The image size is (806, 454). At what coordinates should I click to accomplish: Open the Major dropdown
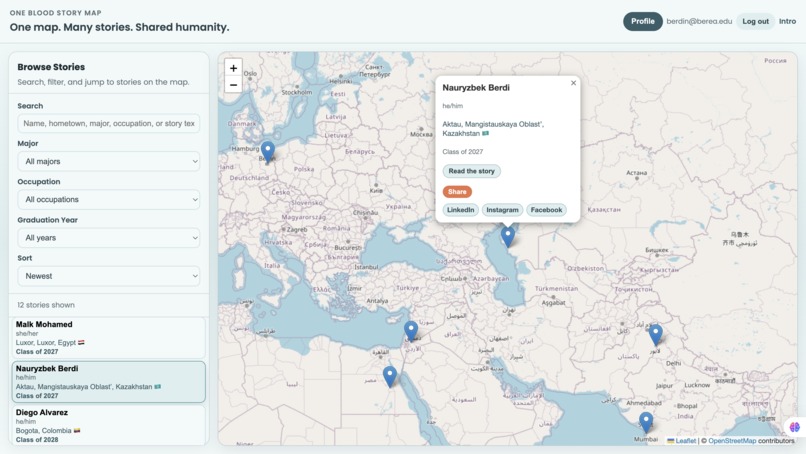108,161
